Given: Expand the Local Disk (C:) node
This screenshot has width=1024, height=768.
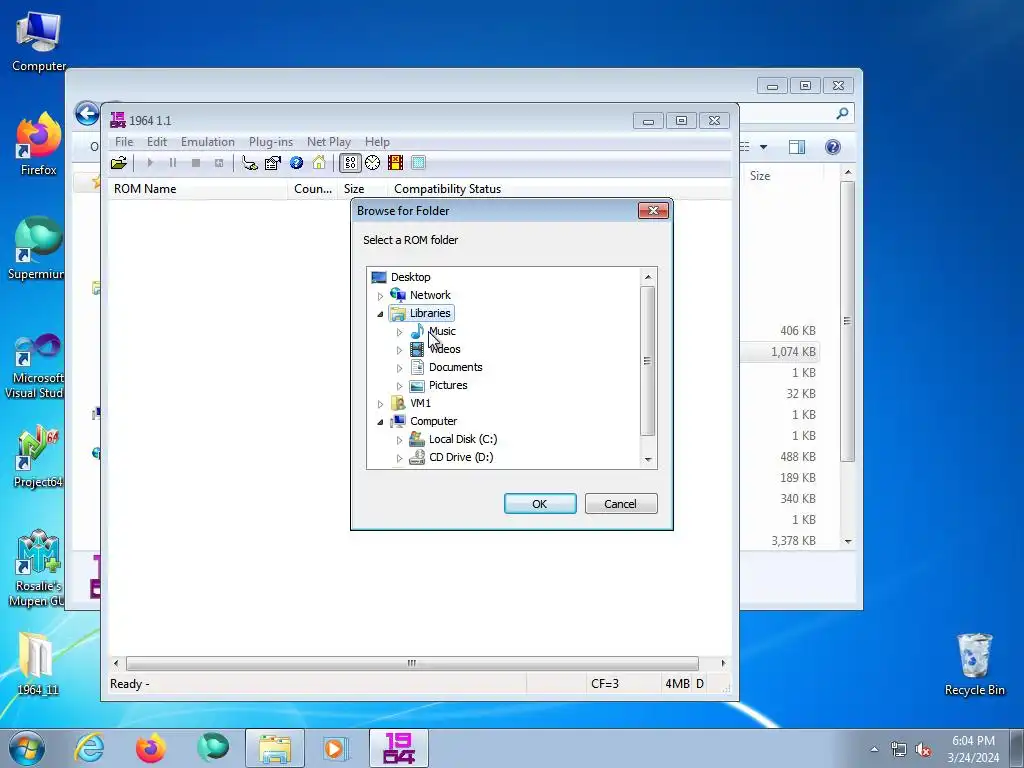Looking at the screenshot, I should tap(400, 440).
